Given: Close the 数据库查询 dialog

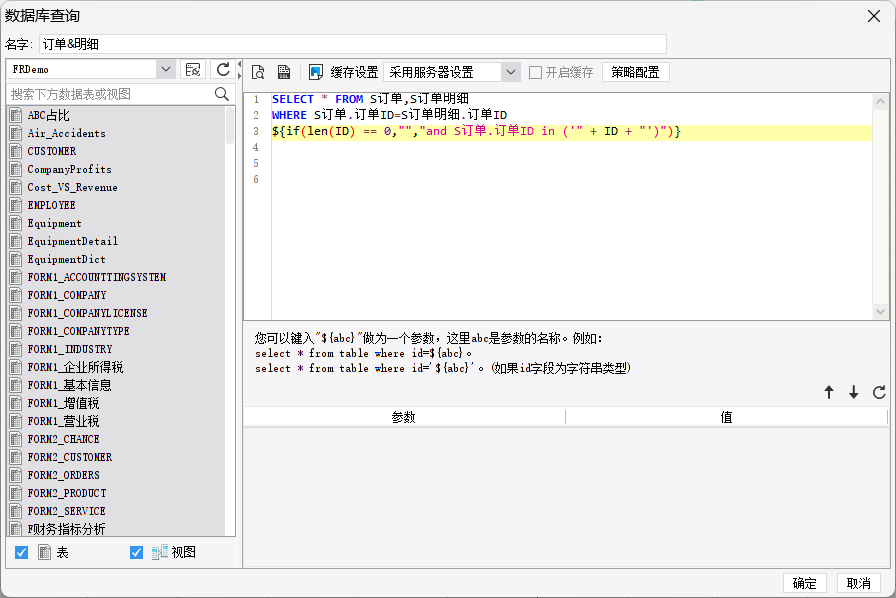Looking at the screenshot, I should tap(874, 16).
